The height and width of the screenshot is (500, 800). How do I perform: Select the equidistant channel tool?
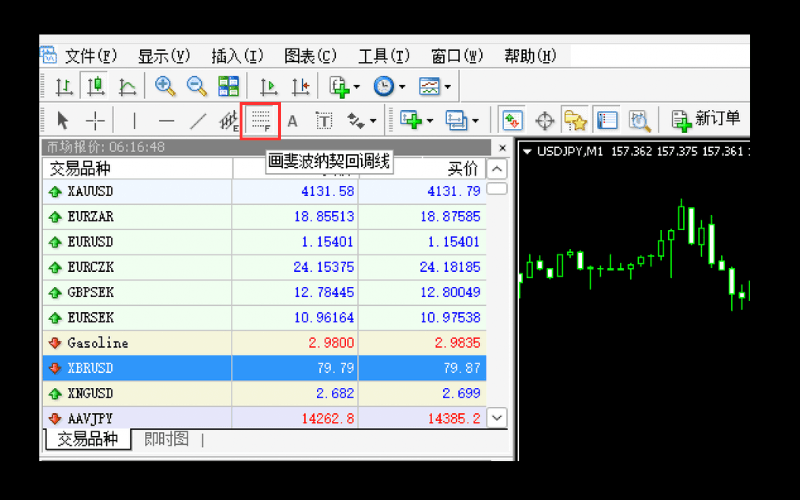tap(229, 121)
